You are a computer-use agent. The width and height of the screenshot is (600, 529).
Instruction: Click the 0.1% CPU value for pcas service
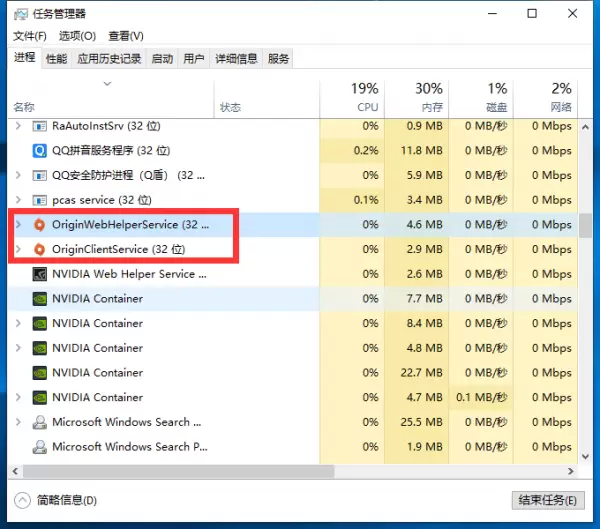[x=366, y=200]
